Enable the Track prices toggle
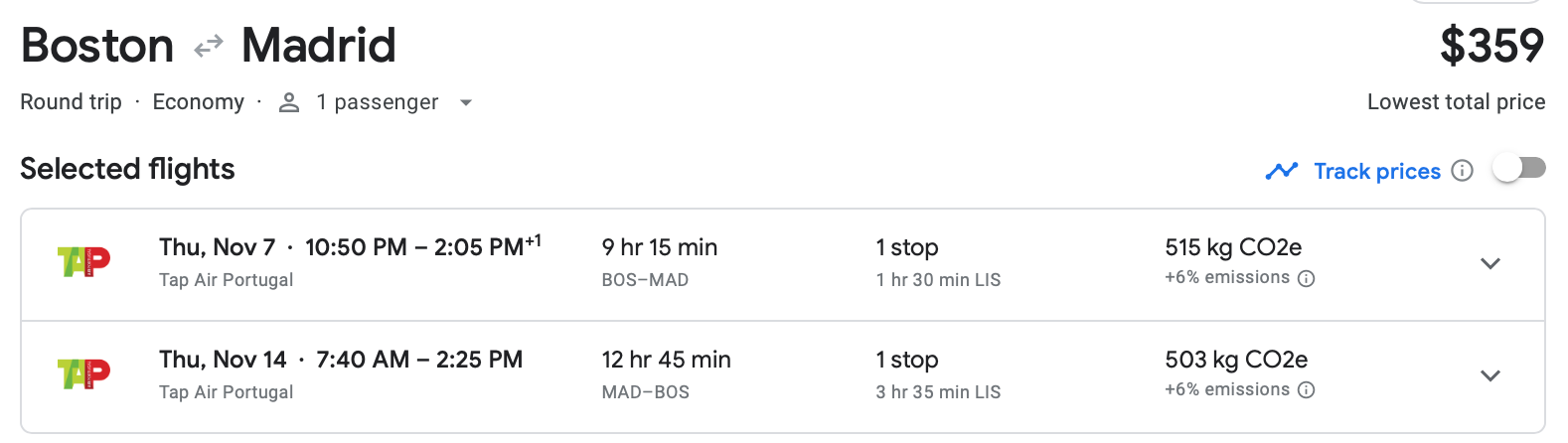The width and height of the screenshot is (1568, 443). click(x=1519, y=169)
